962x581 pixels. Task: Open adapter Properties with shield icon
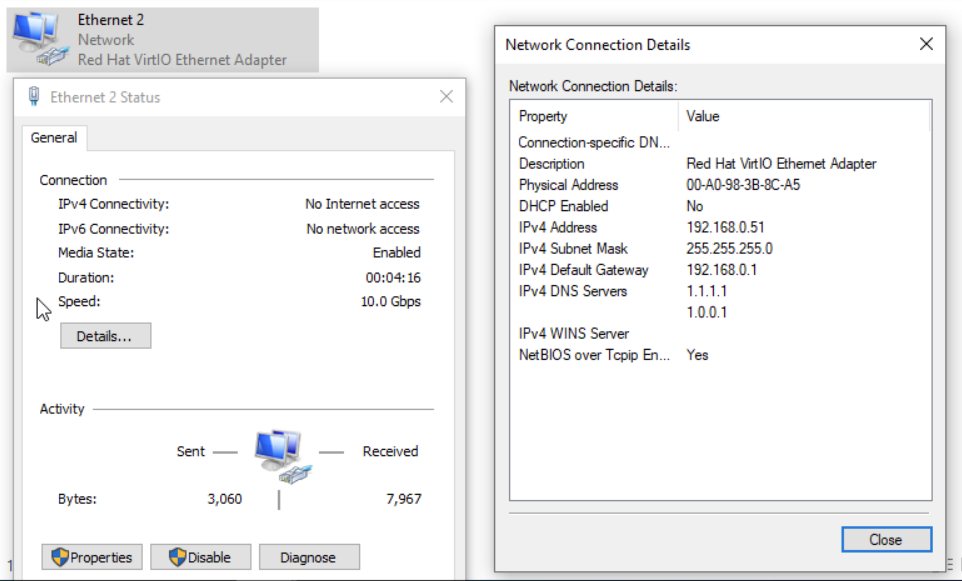(93, 557)
